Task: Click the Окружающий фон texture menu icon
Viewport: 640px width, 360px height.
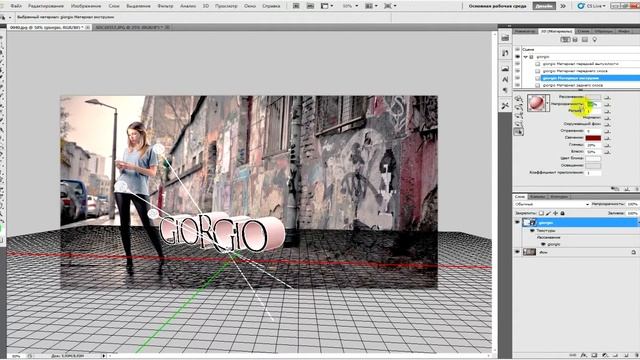Action: click(607, 124)
